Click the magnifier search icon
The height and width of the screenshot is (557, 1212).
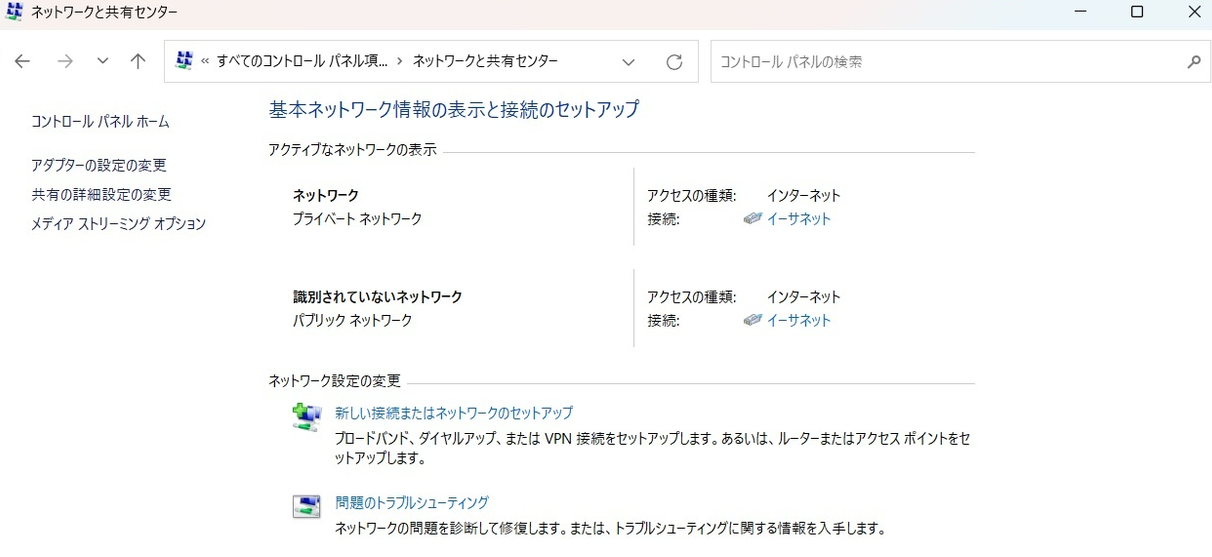(1193, 62)
